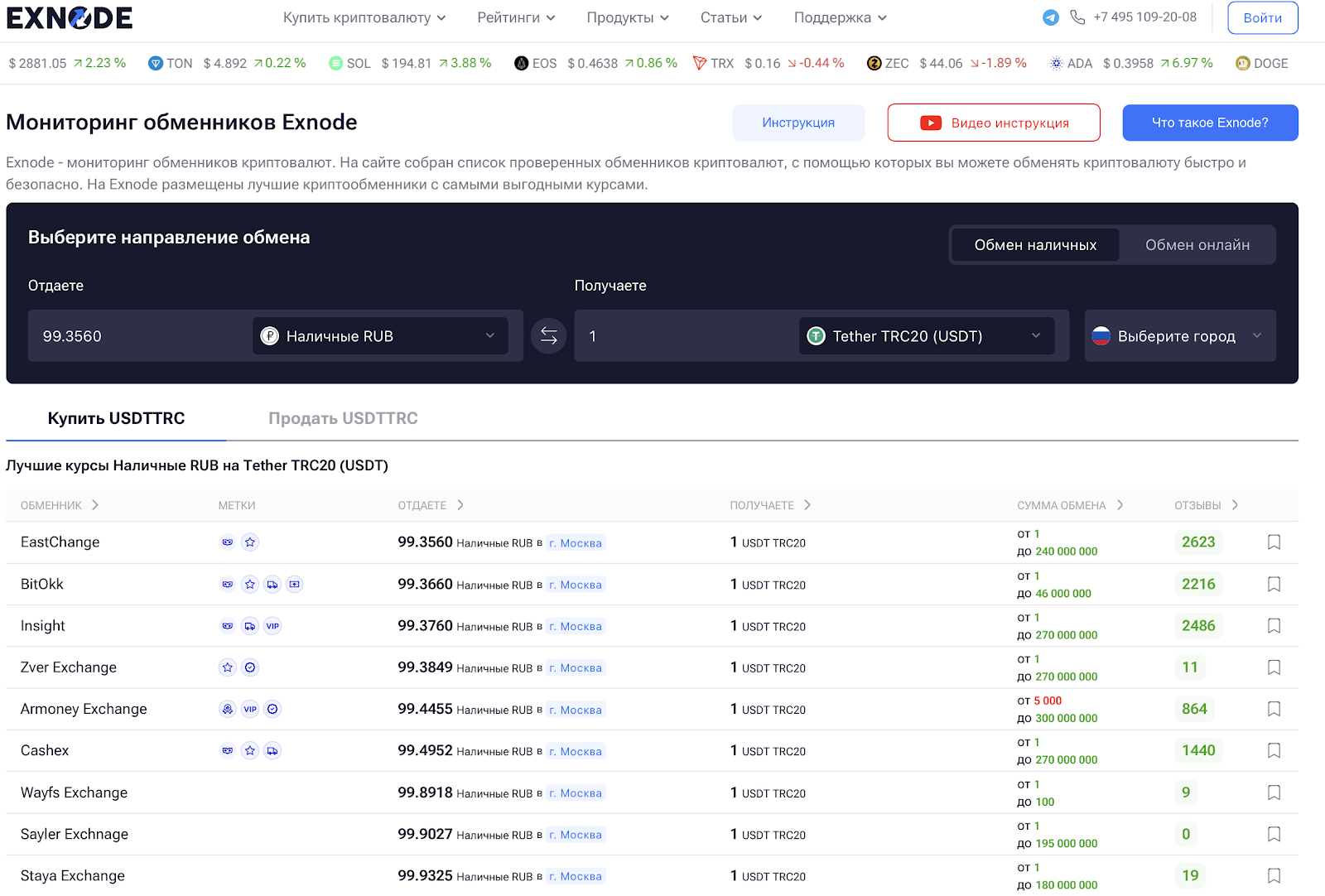Viewport: 1325px width, 896px height.
Task: Sort table by ОТДАЕТЕ column
Action: (x=431, y=505)
